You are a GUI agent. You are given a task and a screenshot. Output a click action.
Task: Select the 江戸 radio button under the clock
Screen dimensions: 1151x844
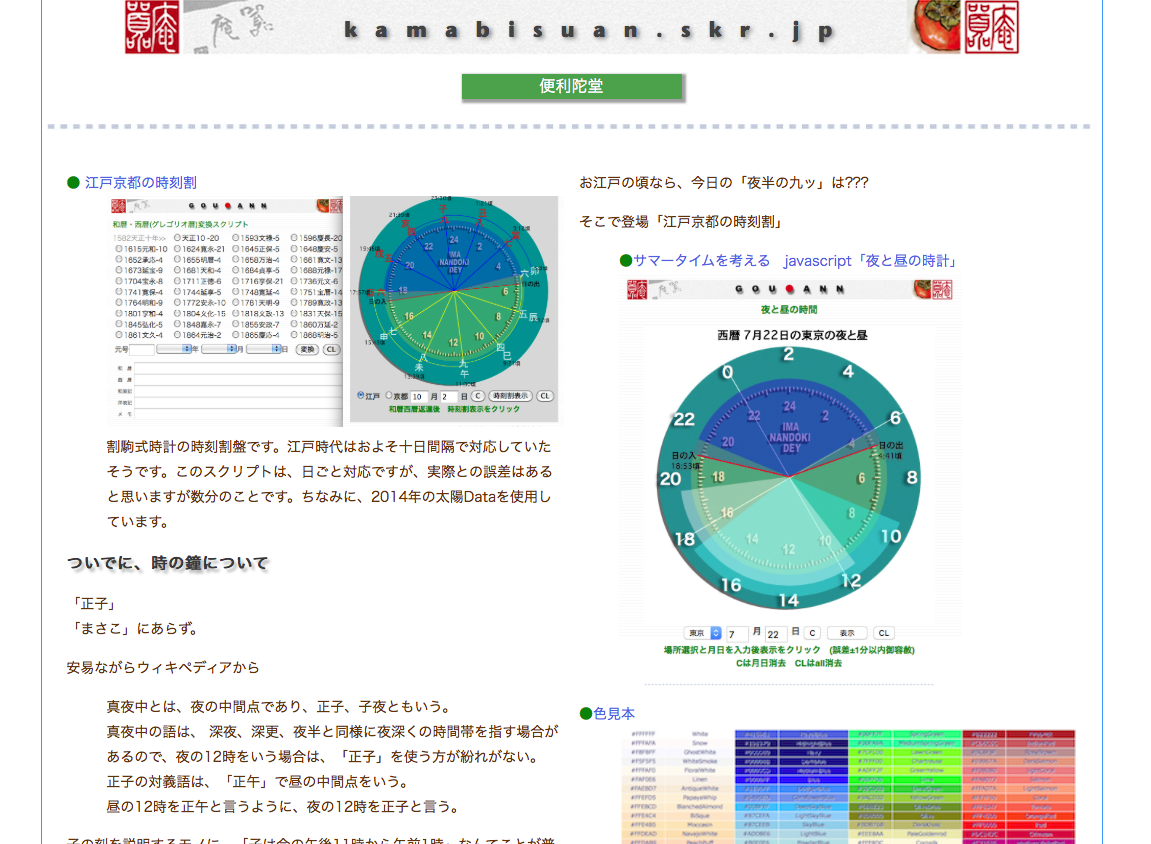pos(361,396)
